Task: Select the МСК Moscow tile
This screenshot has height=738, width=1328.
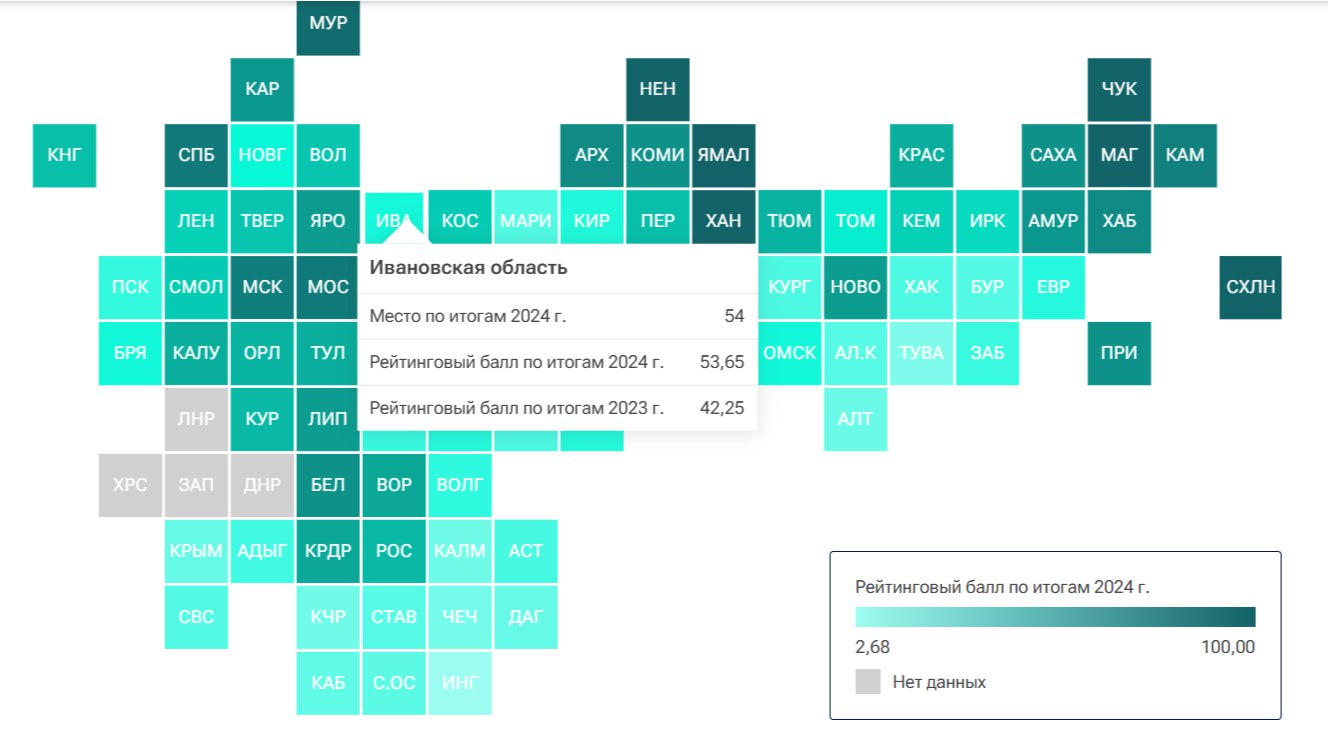Action: point(262,287)
